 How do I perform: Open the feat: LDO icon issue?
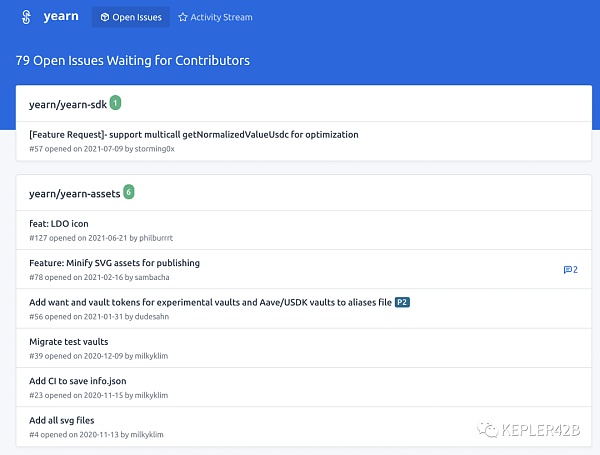pyautogui.click(x=59, y=224)
